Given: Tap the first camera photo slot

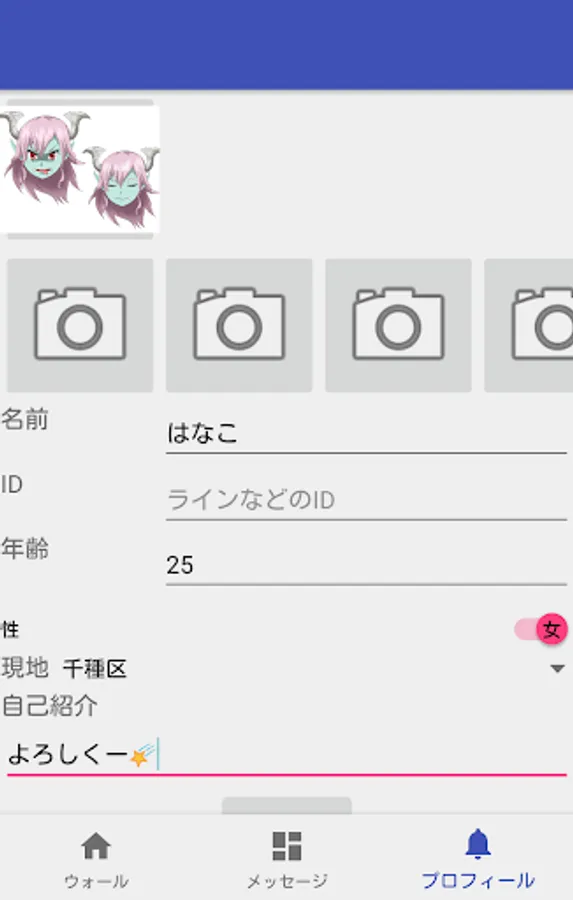Looking at the screenshot, I should 80,325.
